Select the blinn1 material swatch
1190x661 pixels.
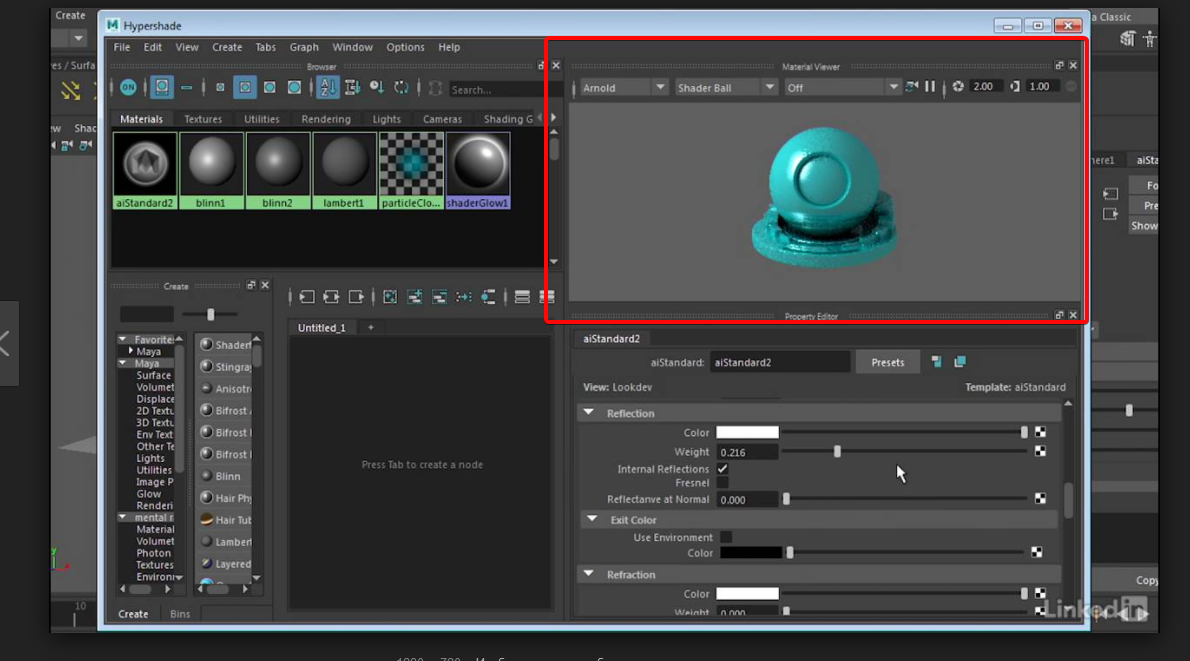211,170
